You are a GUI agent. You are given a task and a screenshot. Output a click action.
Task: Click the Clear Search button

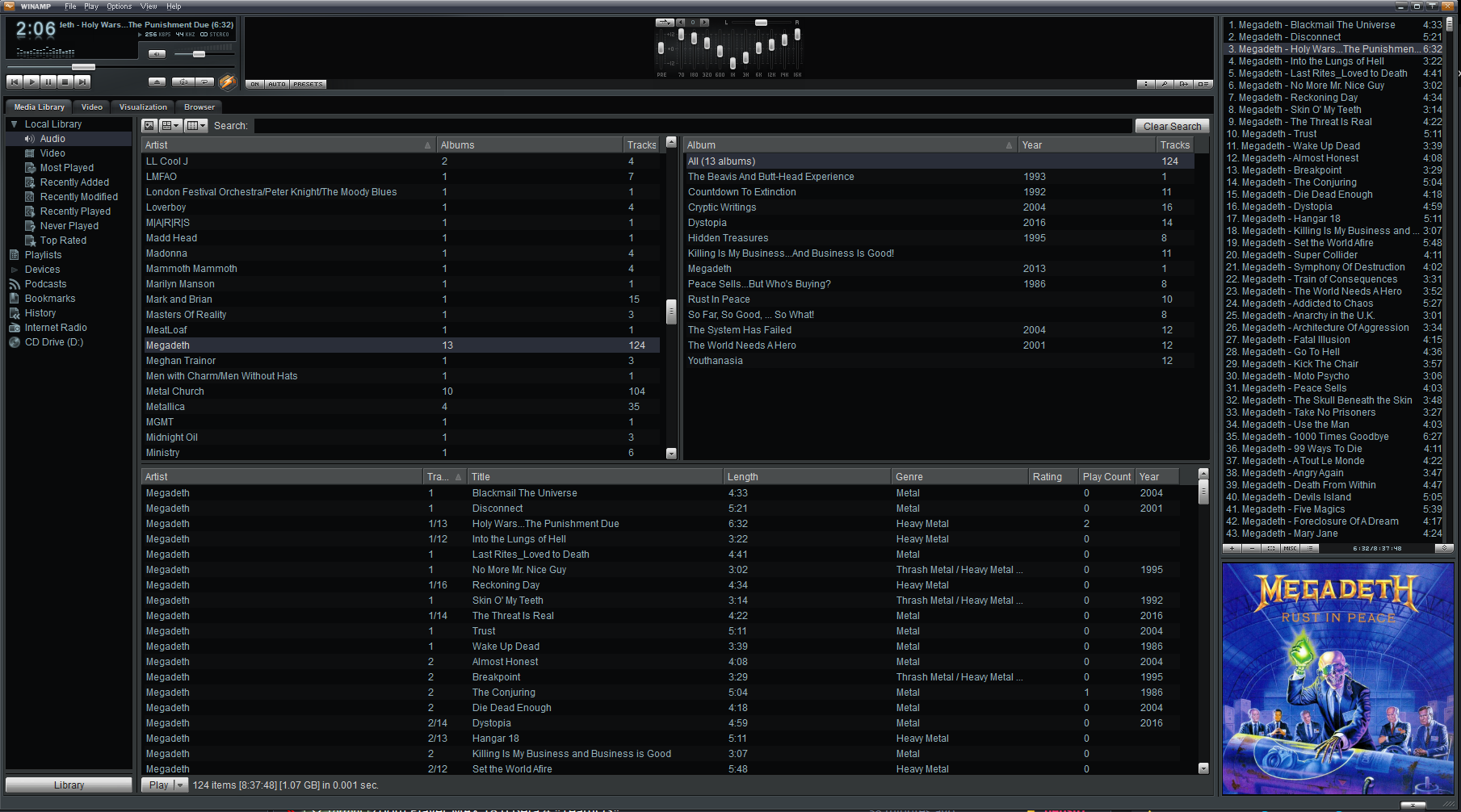1172,126
